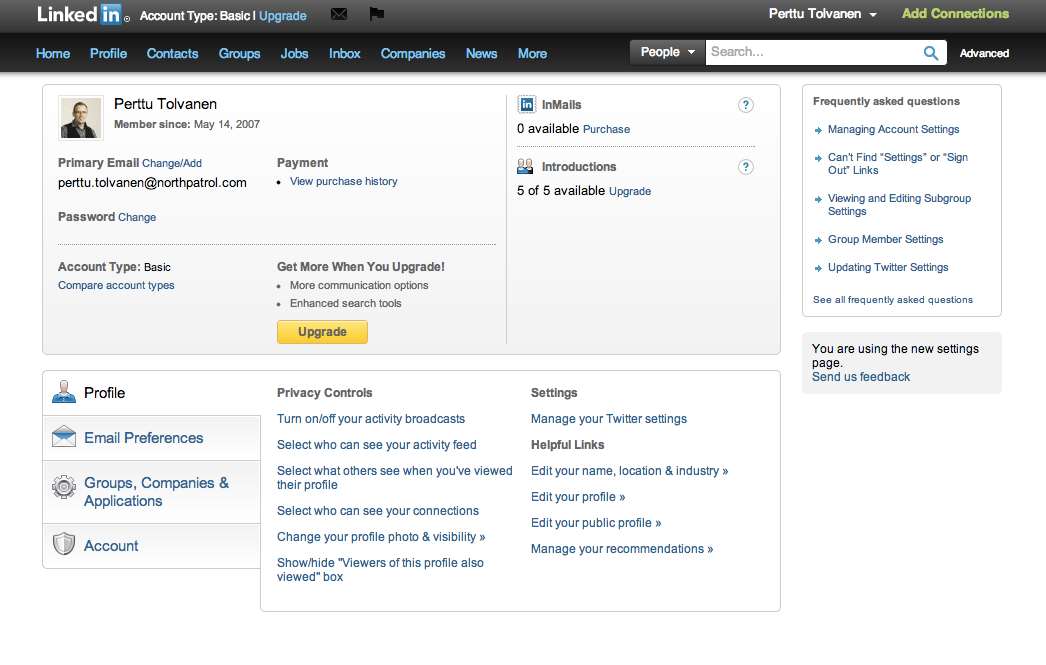Click the Account shield icon

(x=64, y=544)
